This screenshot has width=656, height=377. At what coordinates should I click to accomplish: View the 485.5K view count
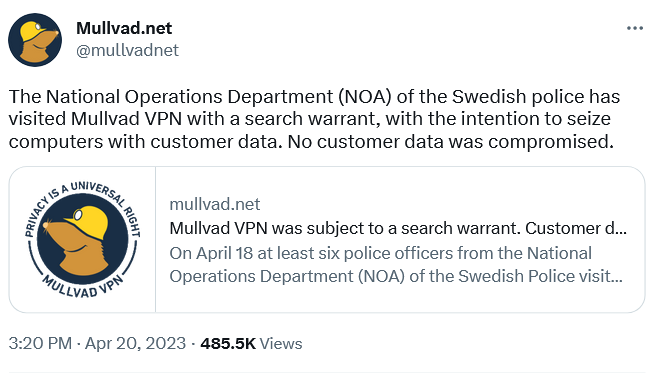click(228, 344)
